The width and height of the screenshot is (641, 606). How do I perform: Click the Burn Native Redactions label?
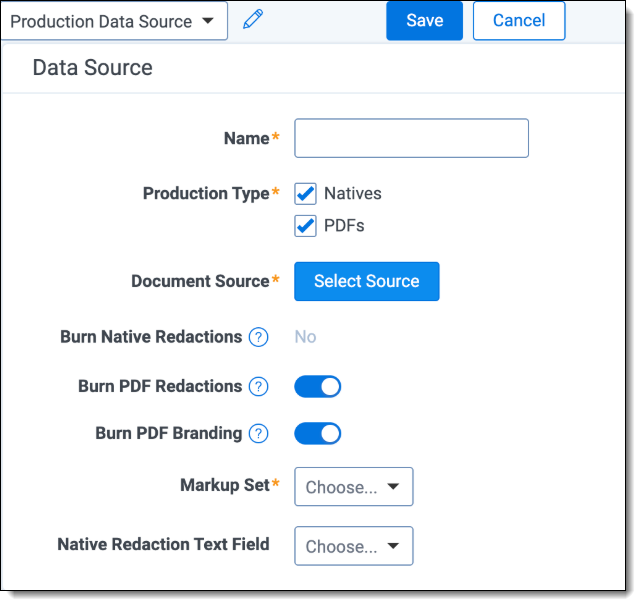point(151,337)
